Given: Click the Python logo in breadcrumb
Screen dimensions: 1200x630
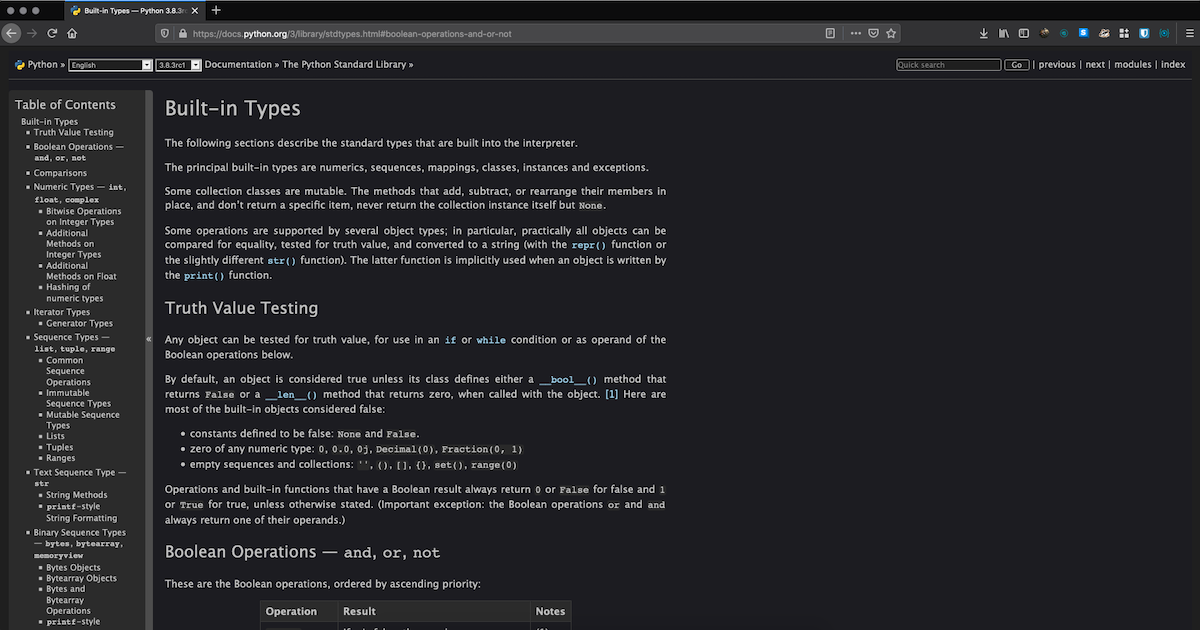Looking at the screenshot, I should 20,64.
